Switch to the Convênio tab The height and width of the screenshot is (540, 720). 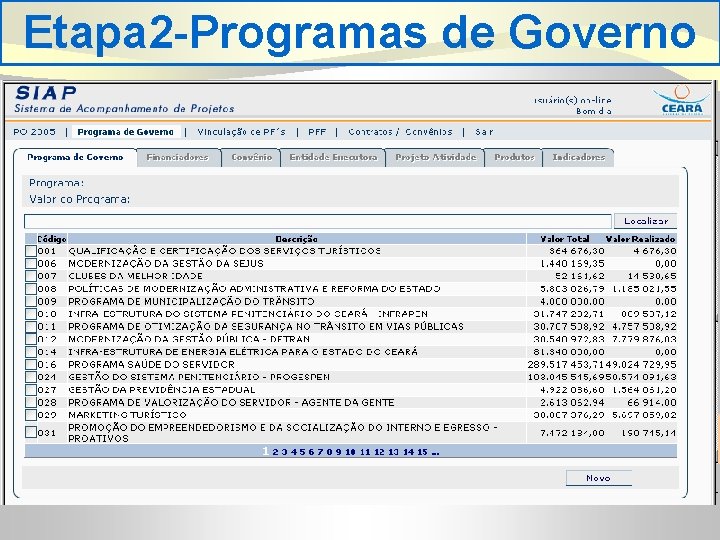[x=252, y=158]
